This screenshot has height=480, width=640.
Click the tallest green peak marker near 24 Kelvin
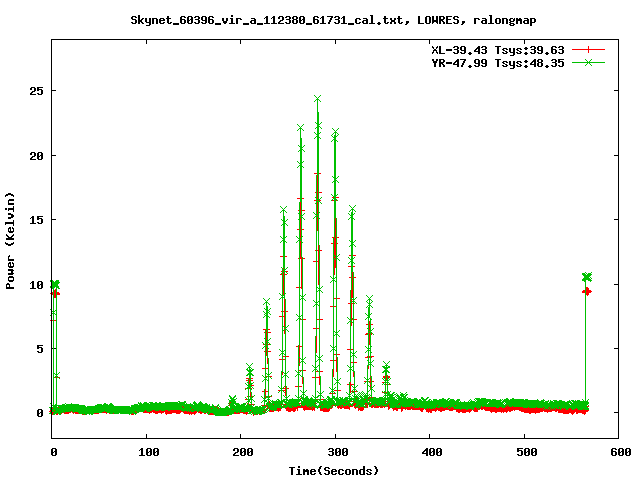pyautogui.click(x=318, y=99)
